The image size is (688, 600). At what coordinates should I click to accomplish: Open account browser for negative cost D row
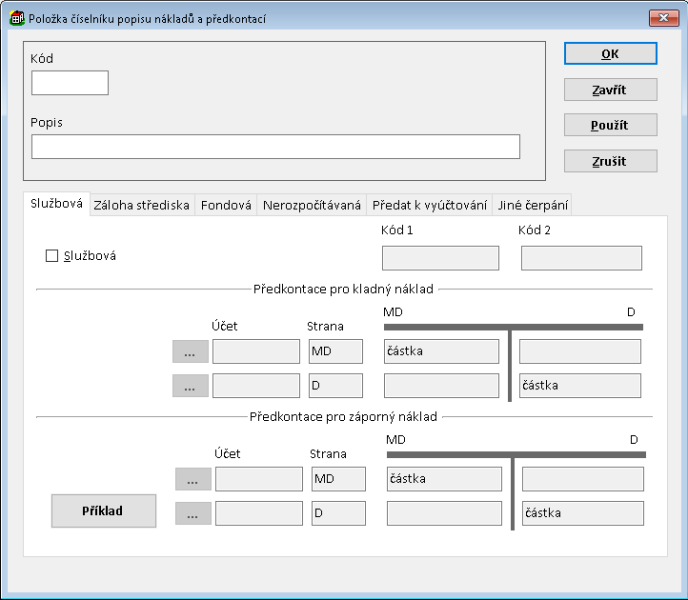click(x=193, y=514)
